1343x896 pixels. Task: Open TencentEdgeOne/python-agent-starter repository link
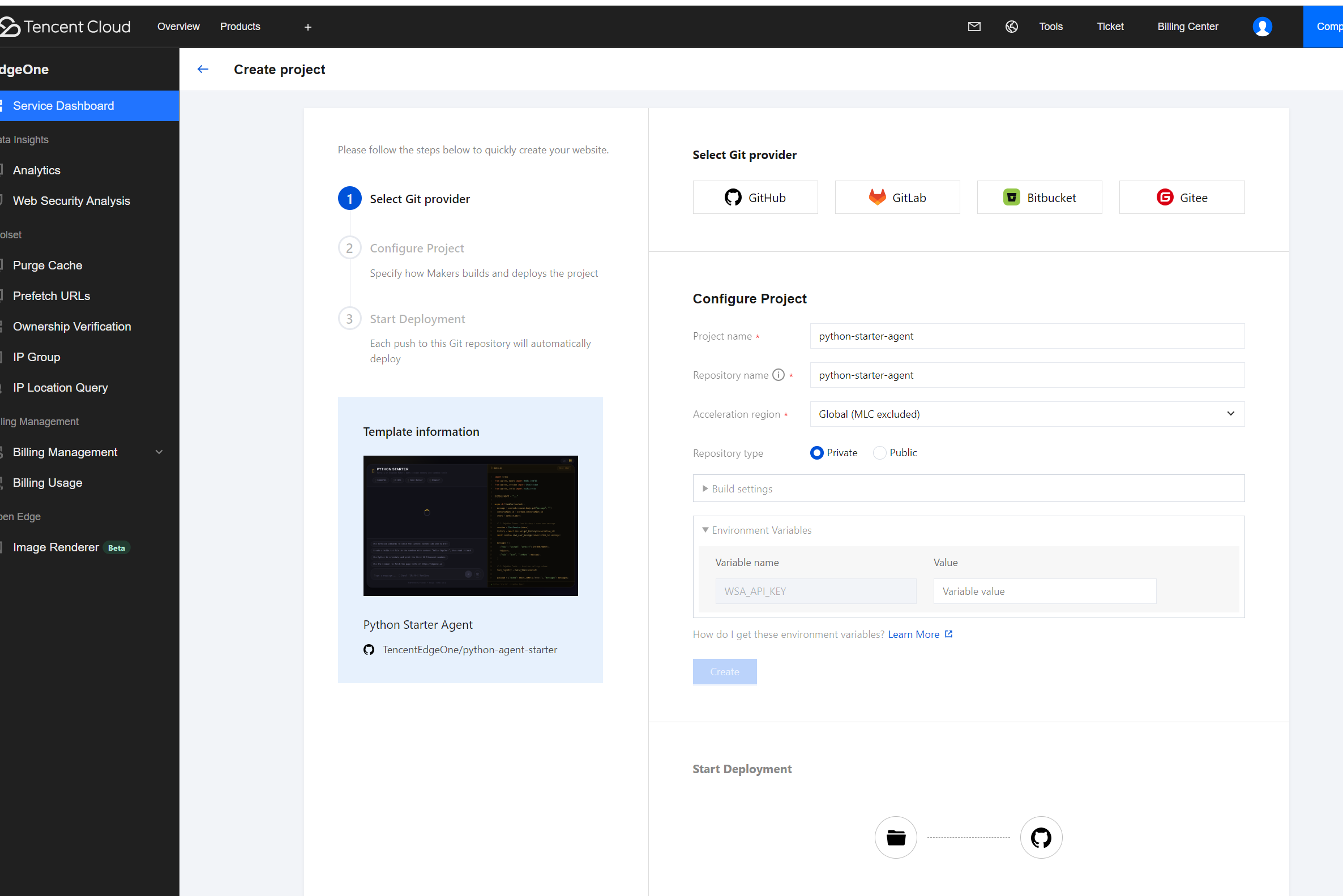tap(469, 650)
